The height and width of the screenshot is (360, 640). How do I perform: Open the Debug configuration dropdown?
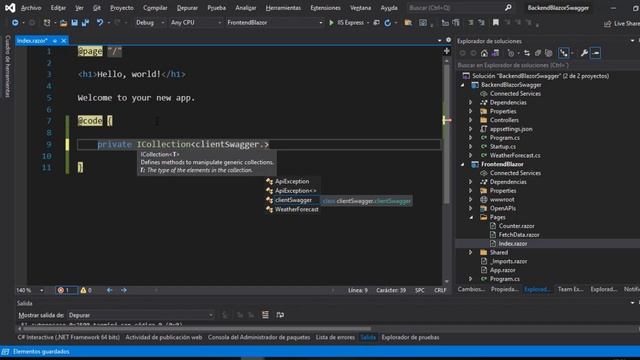(150, 23)
